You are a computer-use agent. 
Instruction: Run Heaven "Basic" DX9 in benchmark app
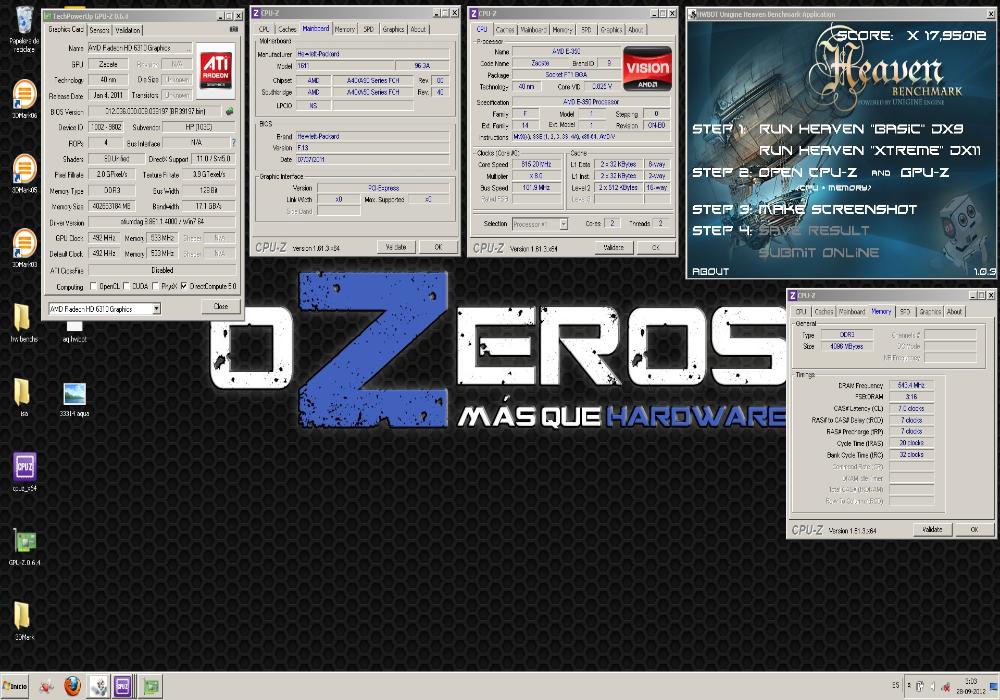tap(860, 129)
